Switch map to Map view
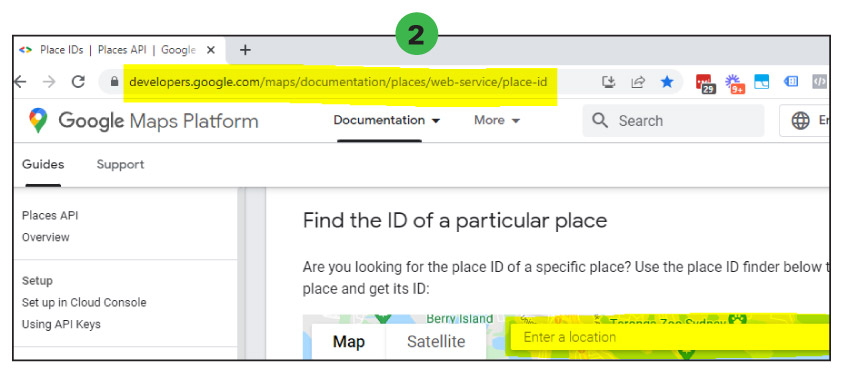Image resolution: width=842 pixels, height=374 pixels. tap(349, 342)
